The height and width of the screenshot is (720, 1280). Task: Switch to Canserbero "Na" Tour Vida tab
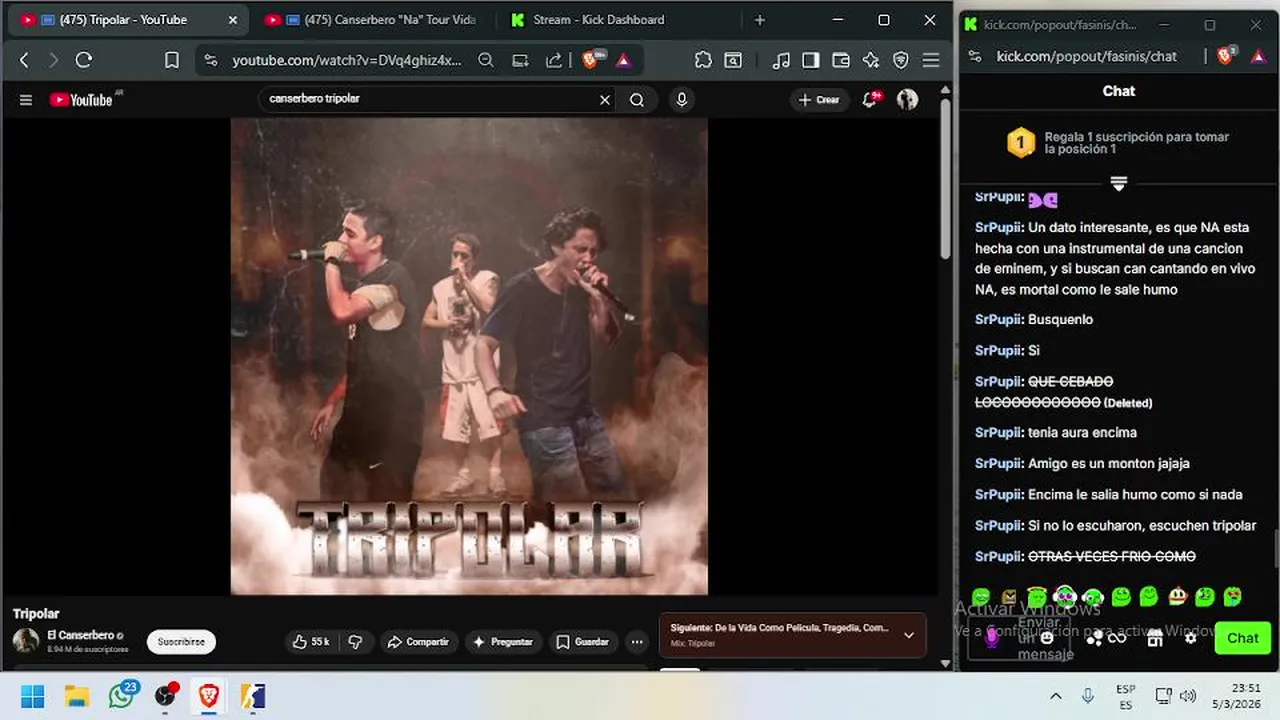coord(370,20)
